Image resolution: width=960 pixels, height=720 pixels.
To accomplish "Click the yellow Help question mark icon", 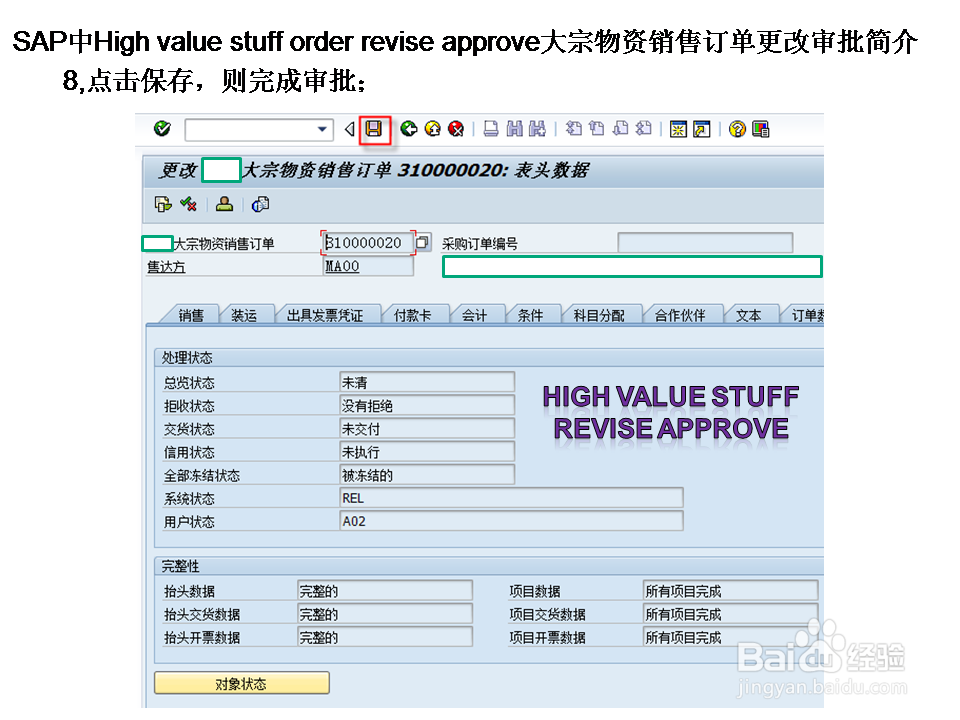I will (737, 129).
